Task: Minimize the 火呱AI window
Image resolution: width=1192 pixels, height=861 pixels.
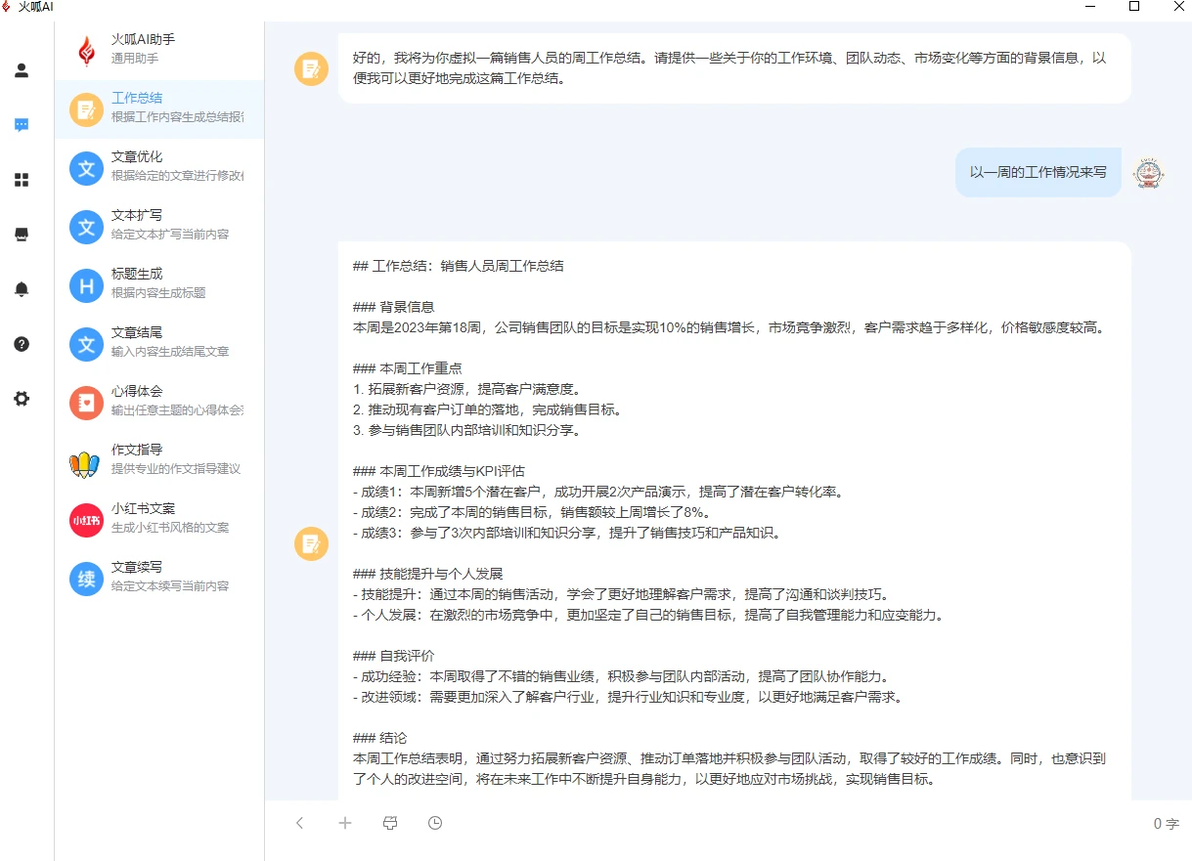Action: tap(1090, 6)
